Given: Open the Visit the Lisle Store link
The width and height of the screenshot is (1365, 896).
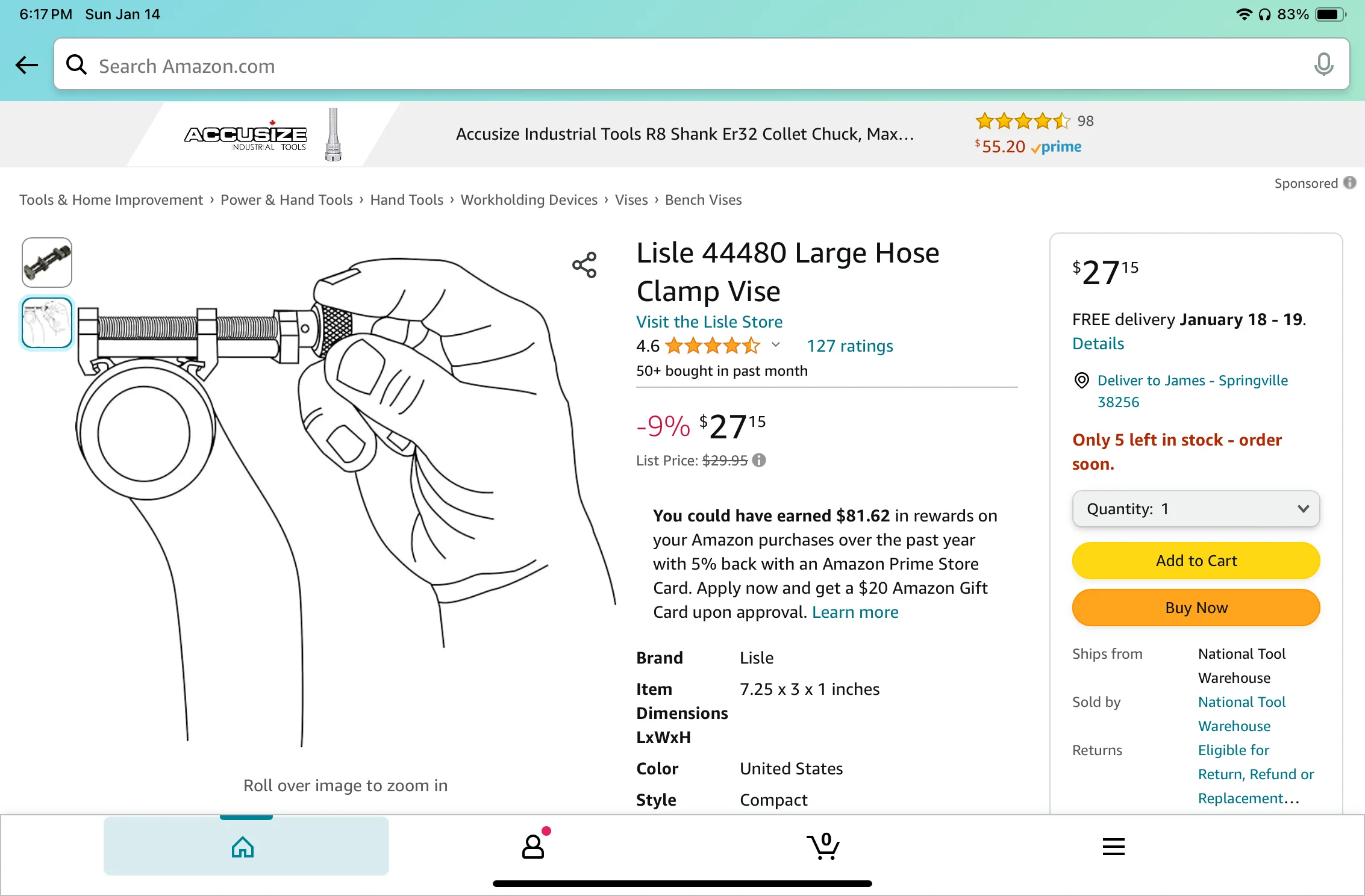Looking at the screenshot, I should point(709,322).
